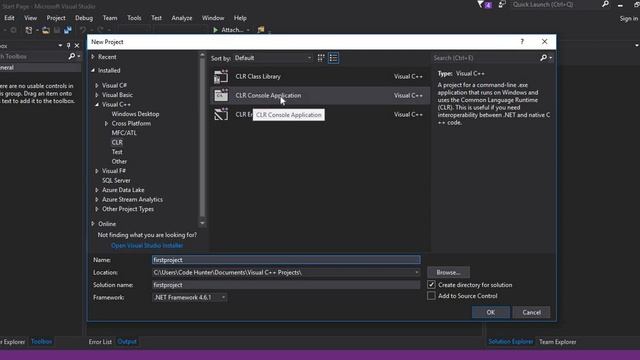Select the Windows Desktop tree item

135,114
